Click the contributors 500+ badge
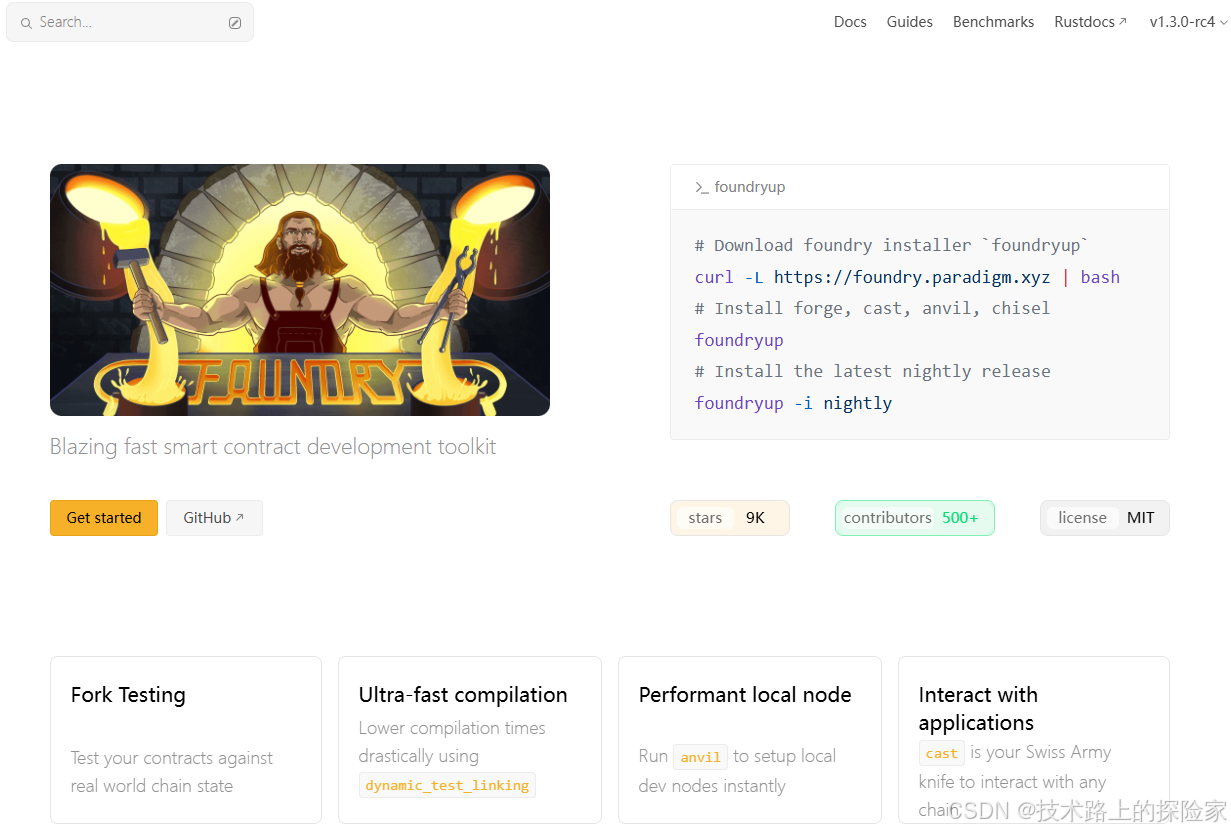 [x=915, y=518]
